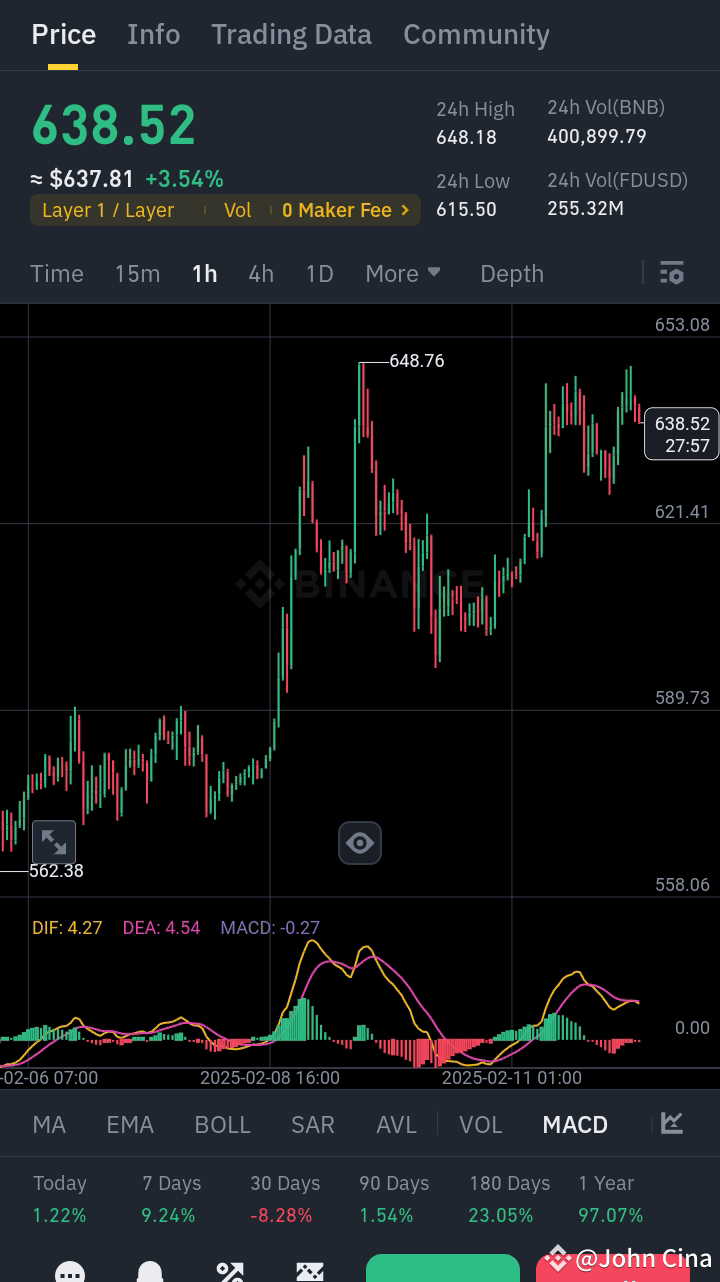Open the 0 Maker Fee chevron link
Image resolution: width=720 pixels, height=1282 pixels.
[x=346, y=210]
